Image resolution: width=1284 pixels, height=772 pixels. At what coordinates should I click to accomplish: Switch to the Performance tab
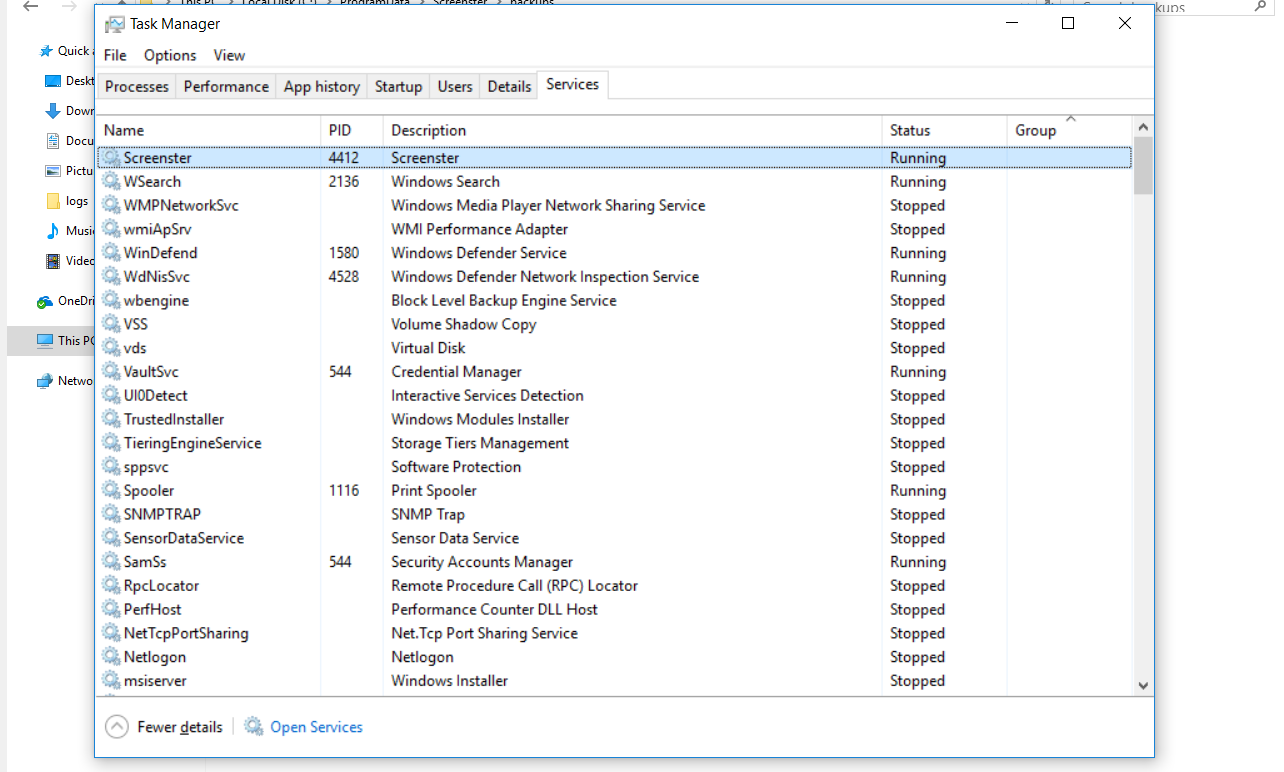coord(226,87)
